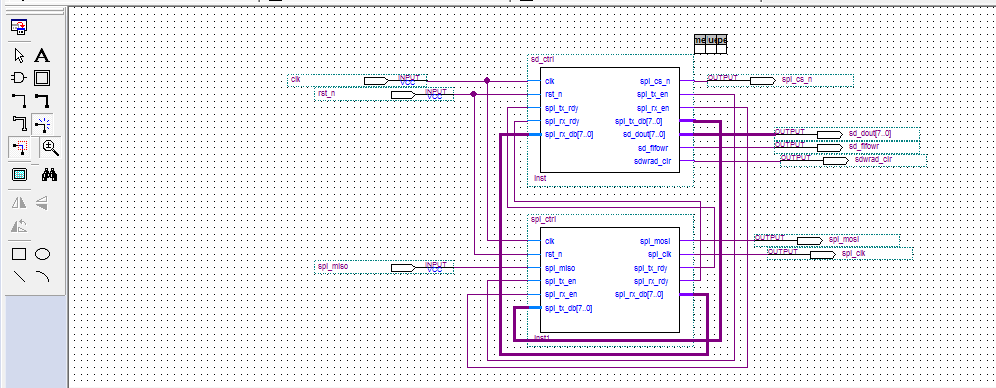The image size is (996, 388).
Task: Open Find with the binoculars icon
Action: pyautogui.click(x=50, y=174)
